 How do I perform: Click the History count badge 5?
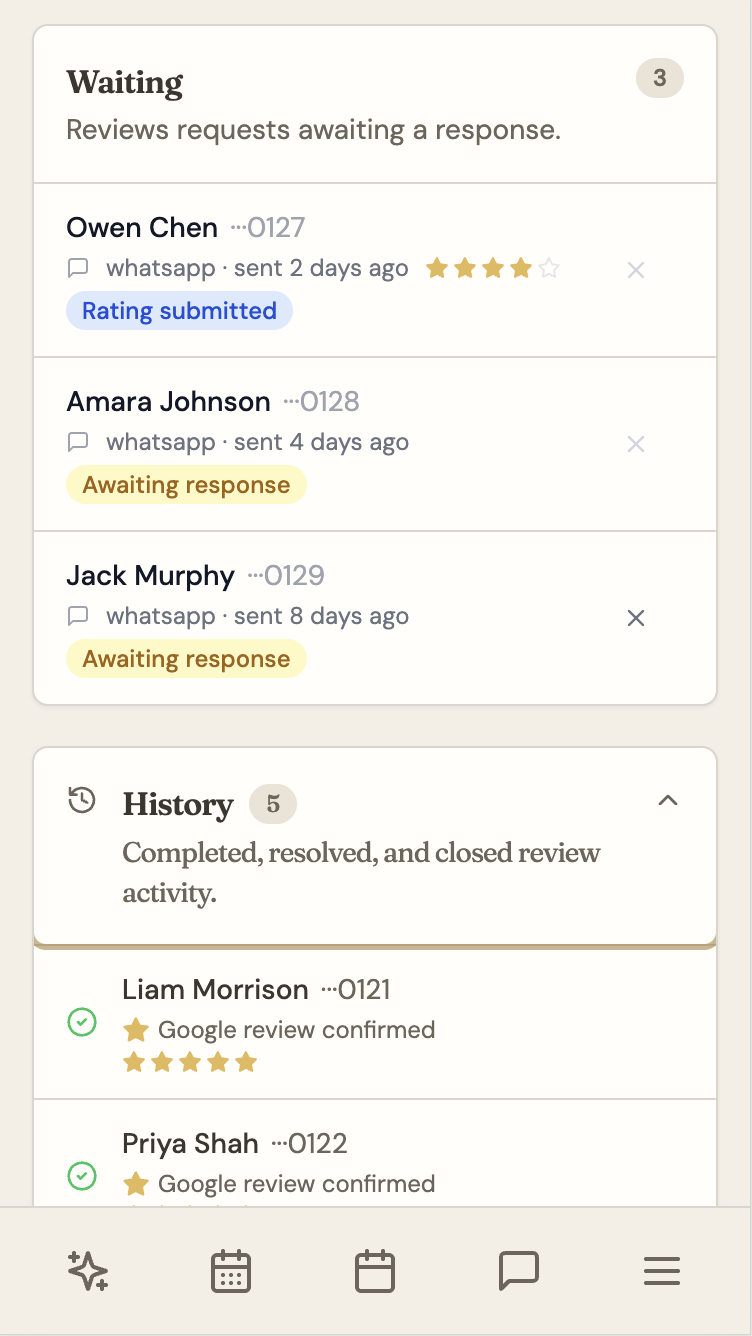click(273, 804)
